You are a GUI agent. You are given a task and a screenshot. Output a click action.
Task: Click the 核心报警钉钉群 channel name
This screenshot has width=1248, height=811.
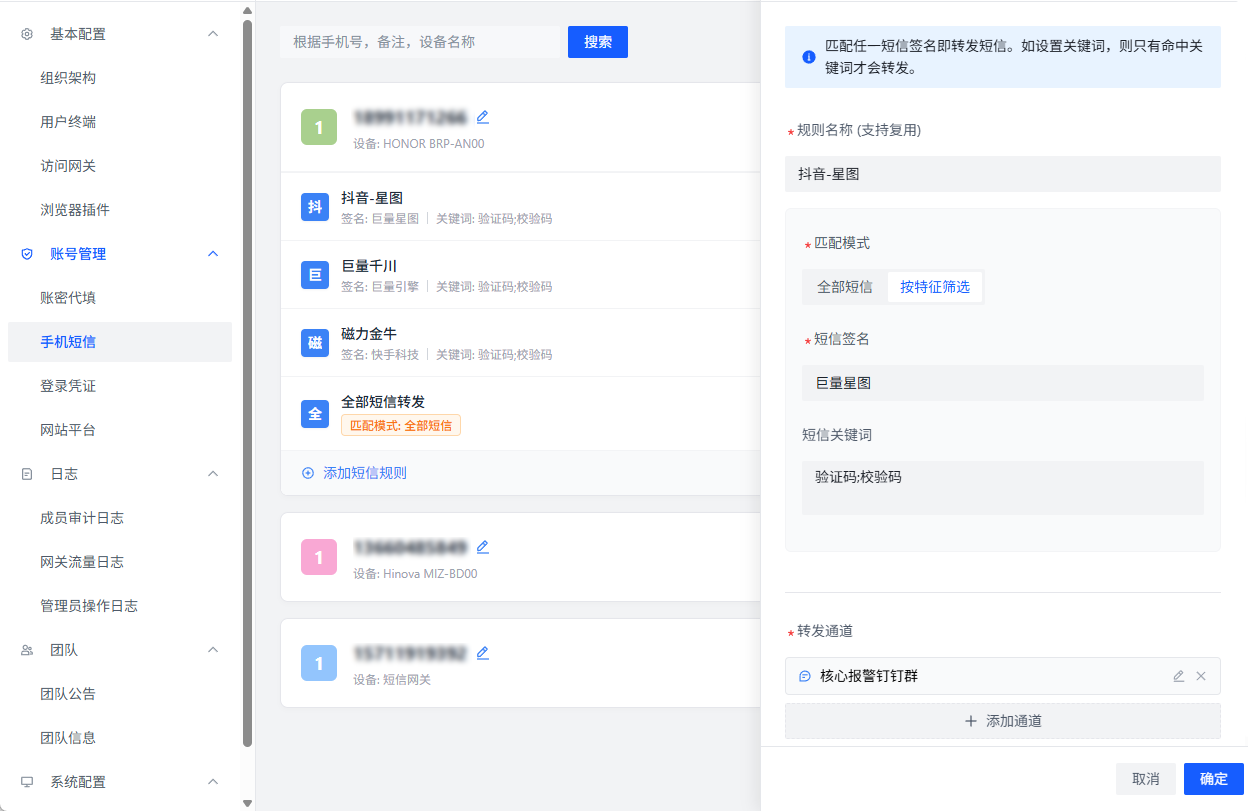[x=869, y=676]
